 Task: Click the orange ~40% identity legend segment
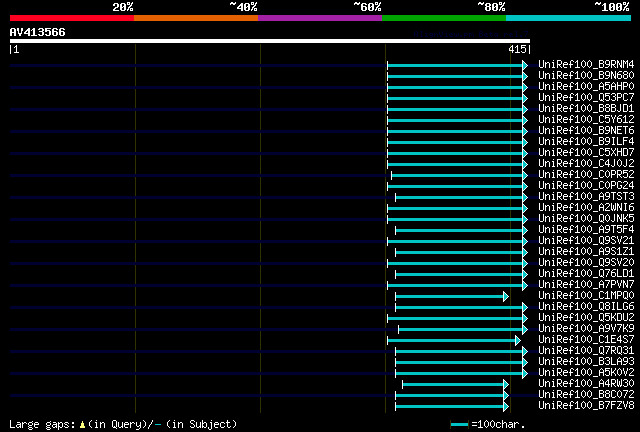pyautogui.click(x=196, y=18)
